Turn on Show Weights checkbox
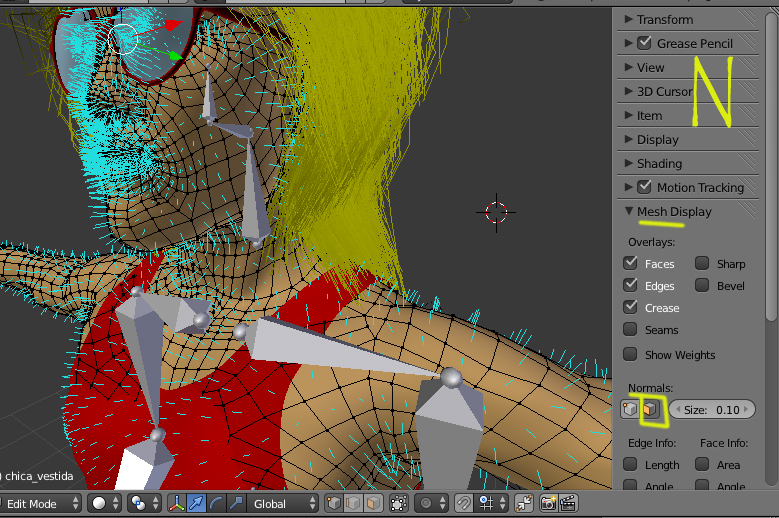The width and height of the screenshot is (779, 518). (630, 355)
